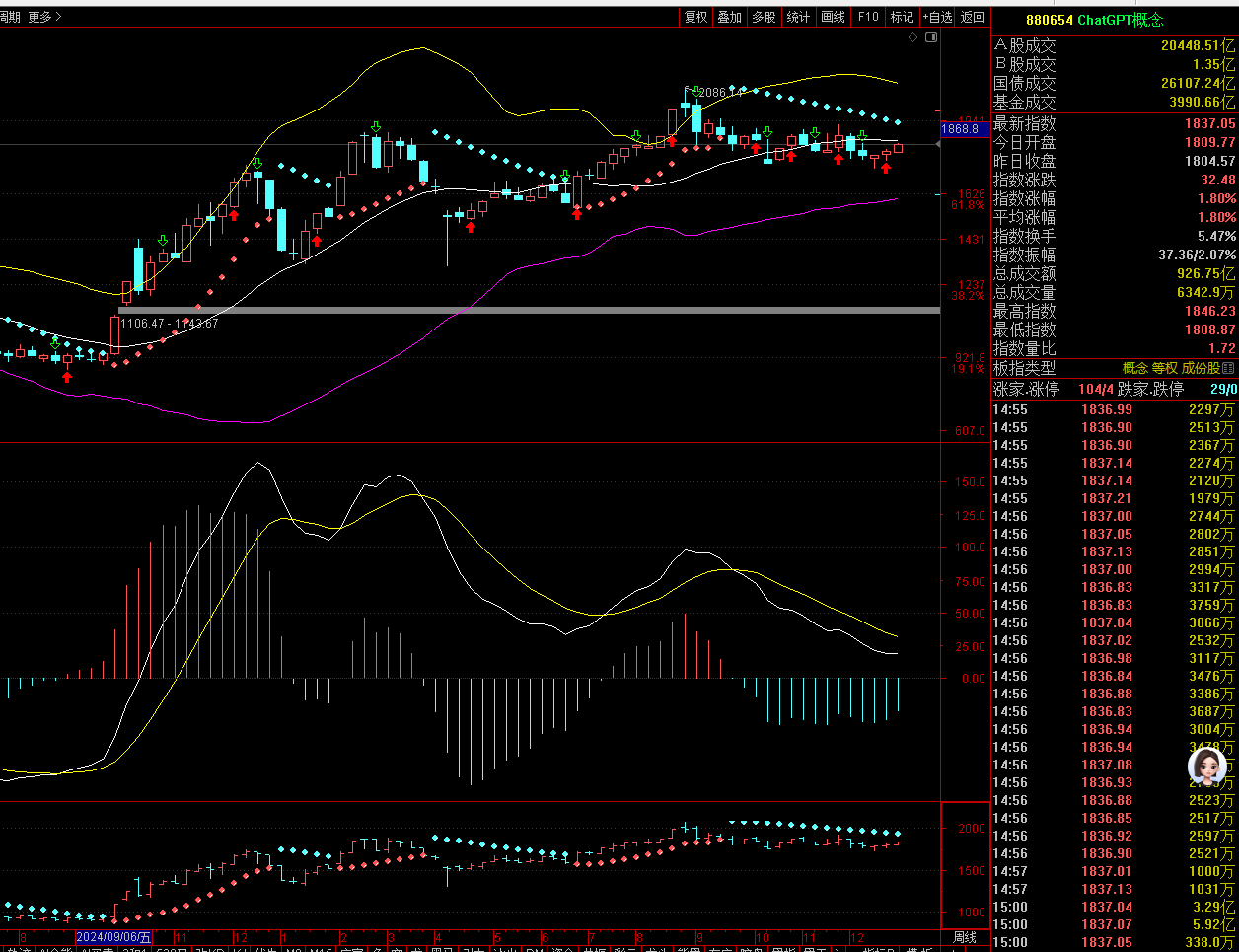
Task: Click the 国债成交 26107.24亿 row
Action: tap(1115, 83)
